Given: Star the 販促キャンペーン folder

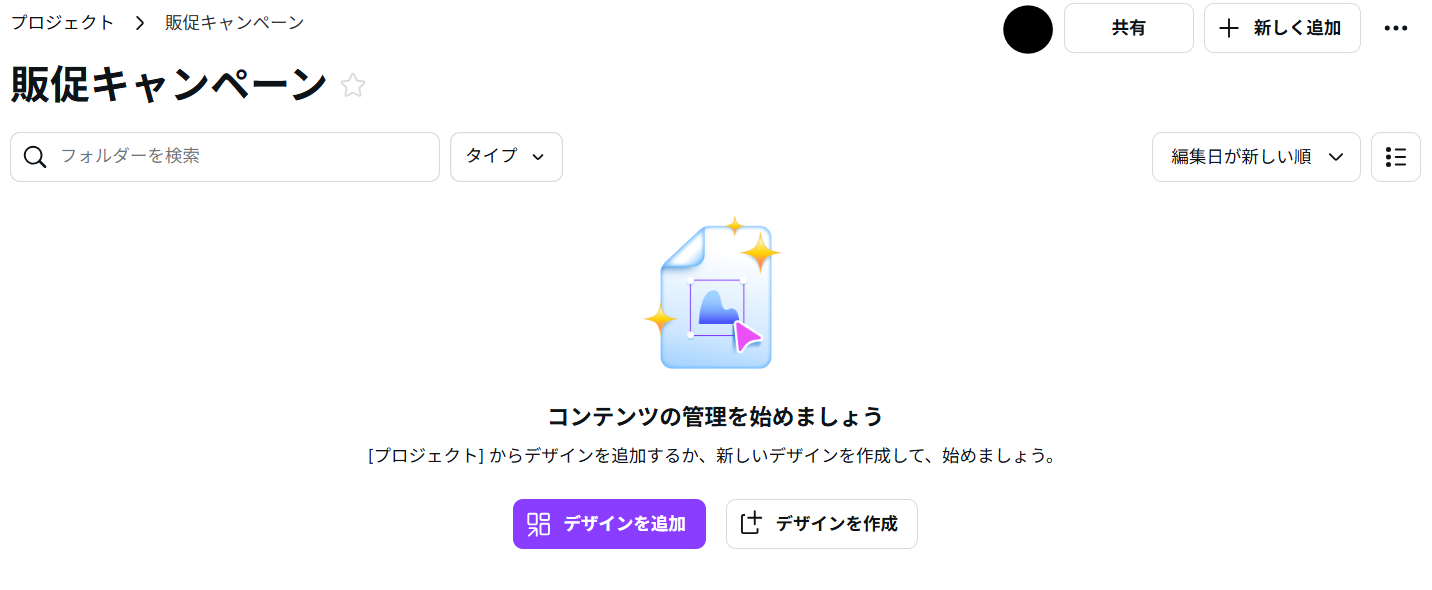Looking at the screenshot, I should [x=353, y=86].
